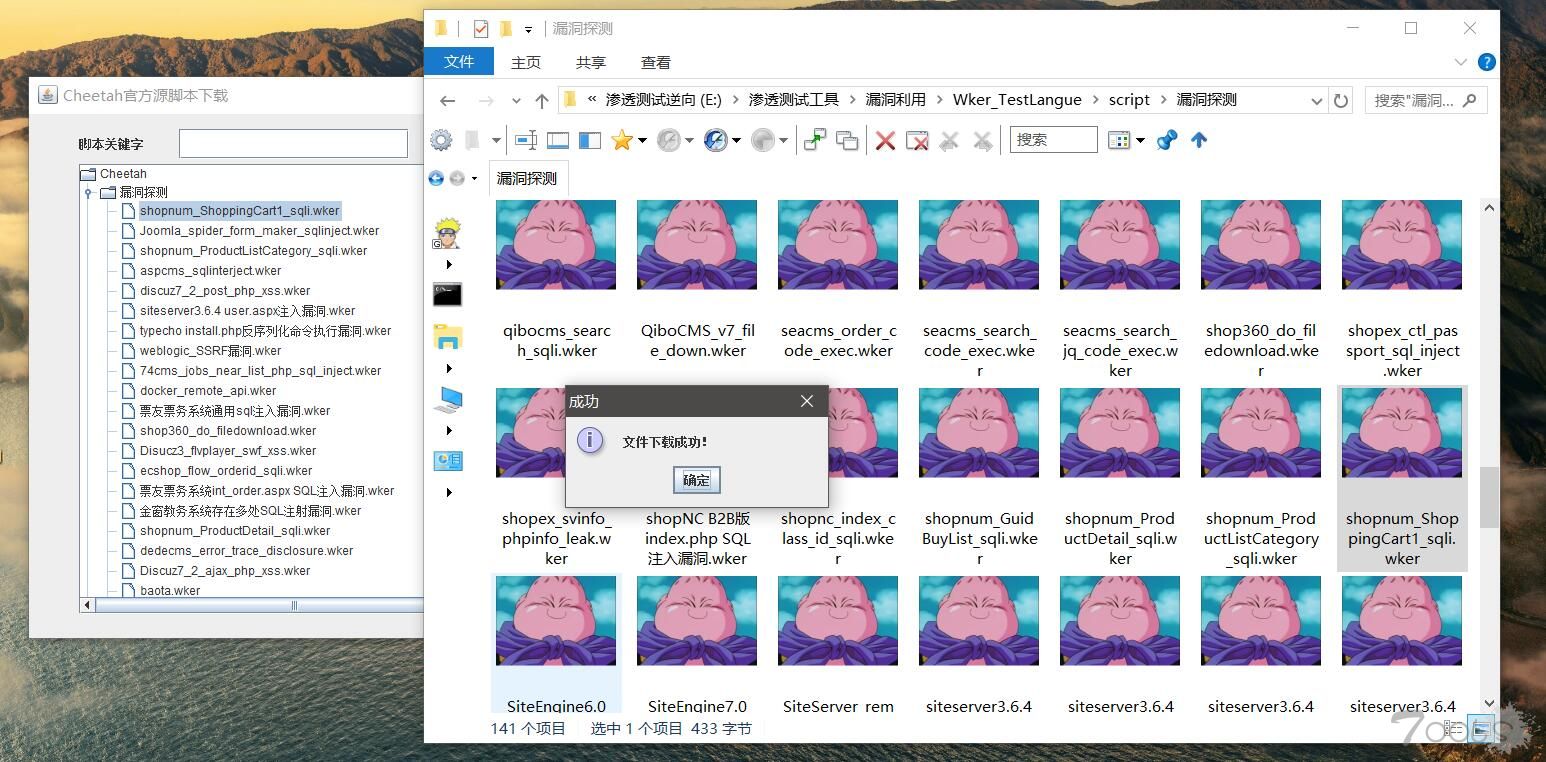This screenshot has width=1546, height=762.
Task: Click 确定 in the success dialog
Action: pos(696,480)
